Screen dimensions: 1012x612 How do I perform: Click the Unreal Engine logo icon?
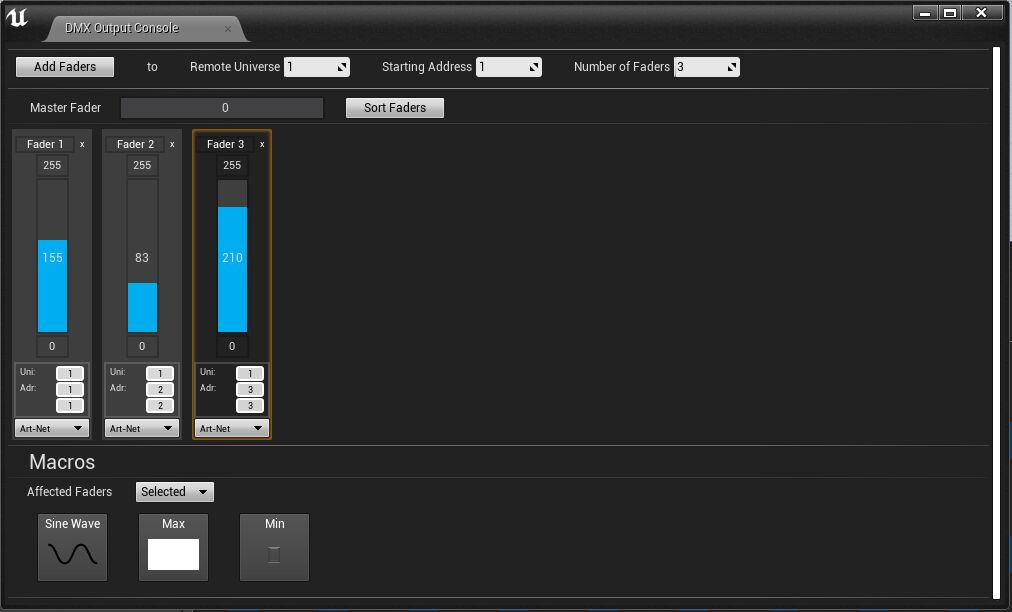click(17, 17)
